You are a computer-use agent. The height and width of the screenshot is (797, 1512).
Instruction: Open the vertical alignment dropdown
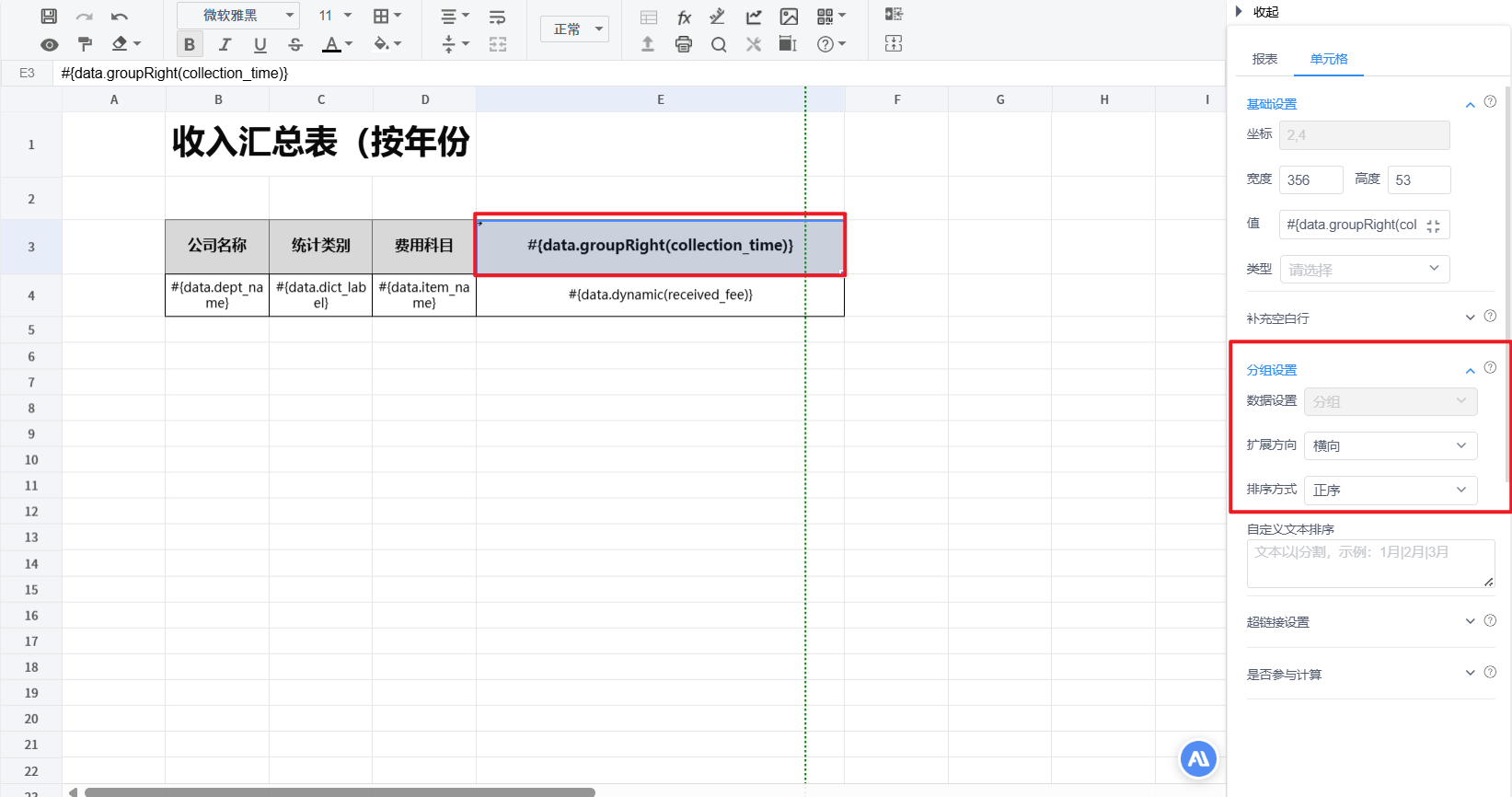point(455,44)
